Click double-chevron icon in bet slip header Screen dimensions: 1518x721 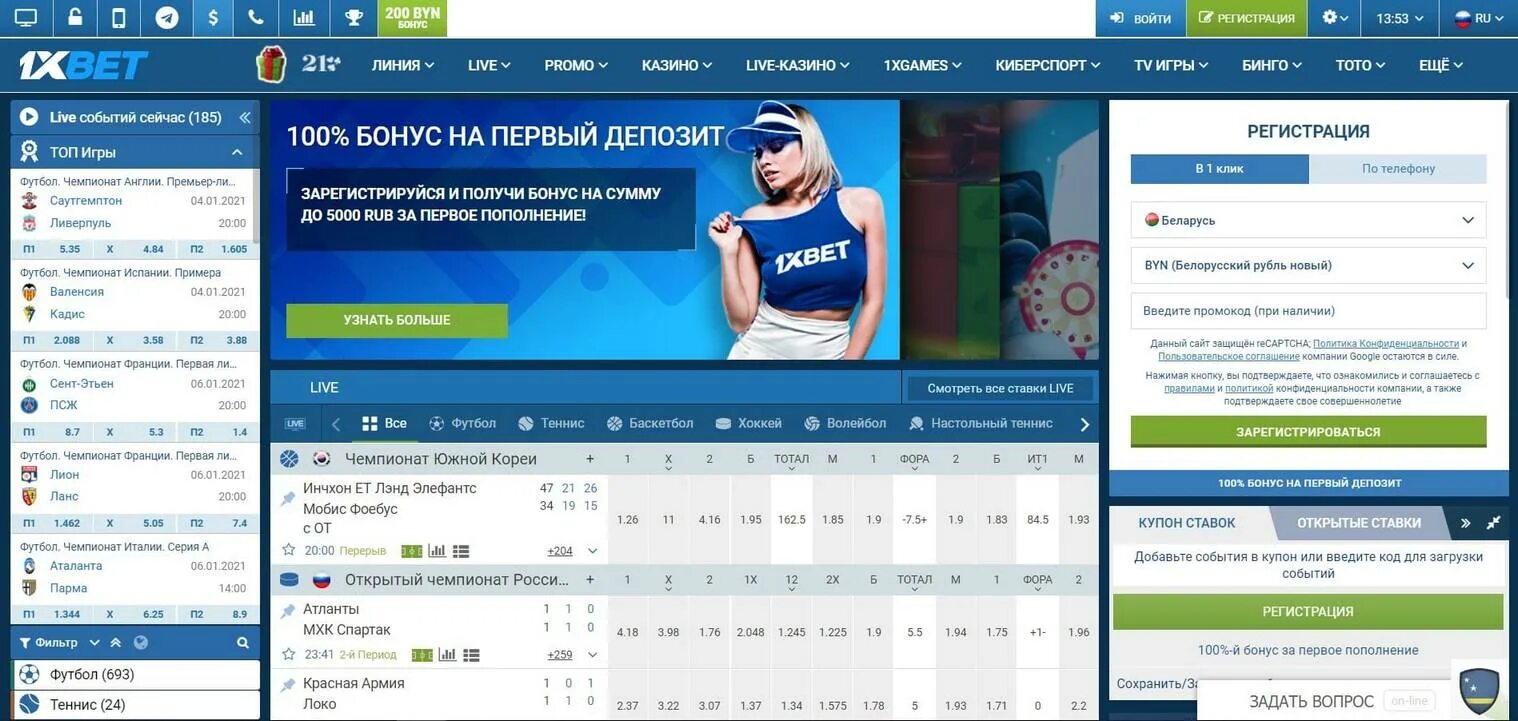[x=1465, y=522]
